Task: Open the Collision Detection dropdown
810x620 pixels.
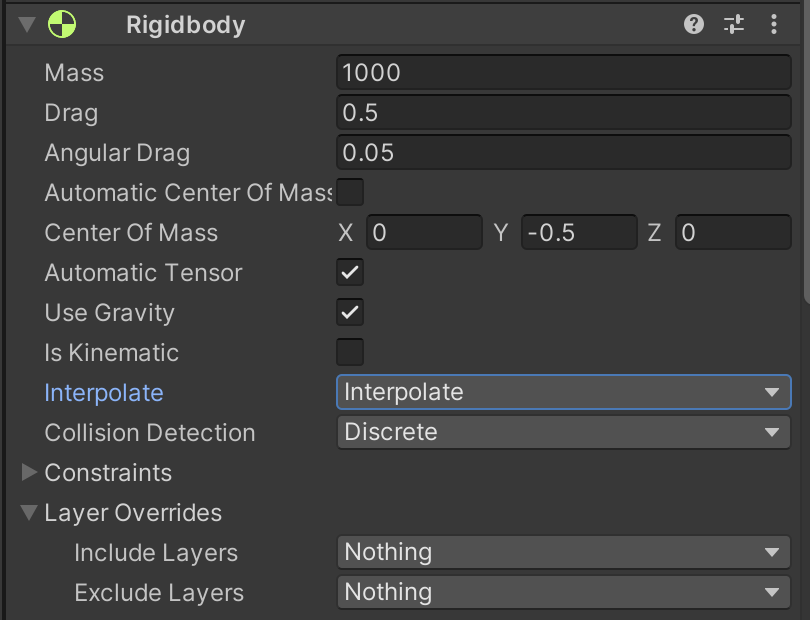Action: click(563, 432)
